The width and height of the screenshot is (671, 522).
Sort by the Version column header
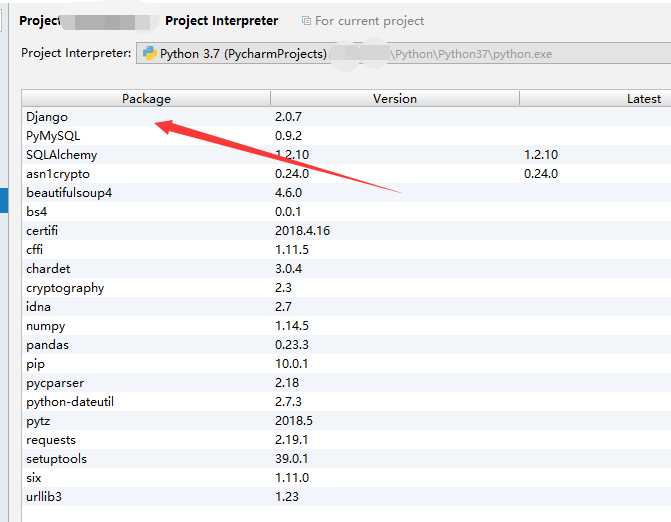(x=395, y=99)
